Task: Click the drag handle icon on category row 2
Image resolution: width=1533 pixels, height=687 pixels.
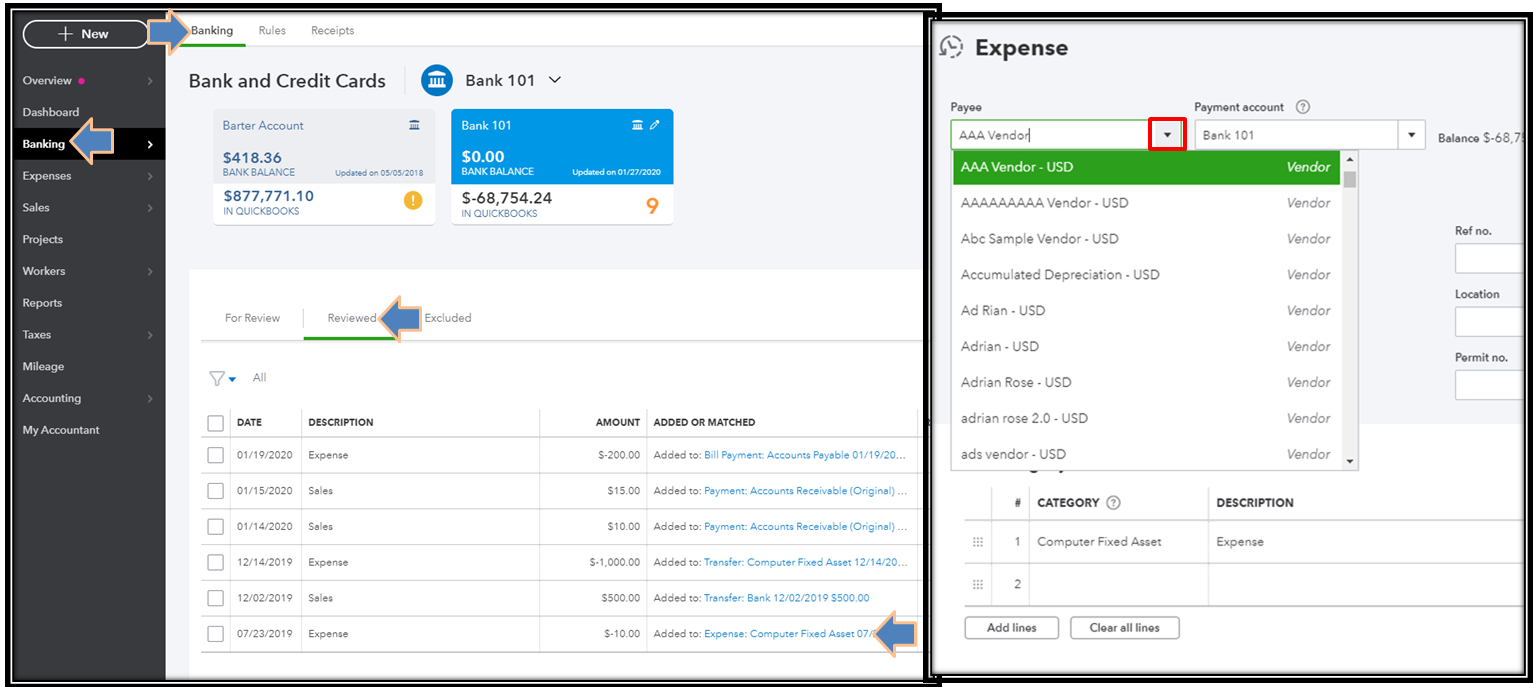Action: pyautogui.click(x=978, y=584)
